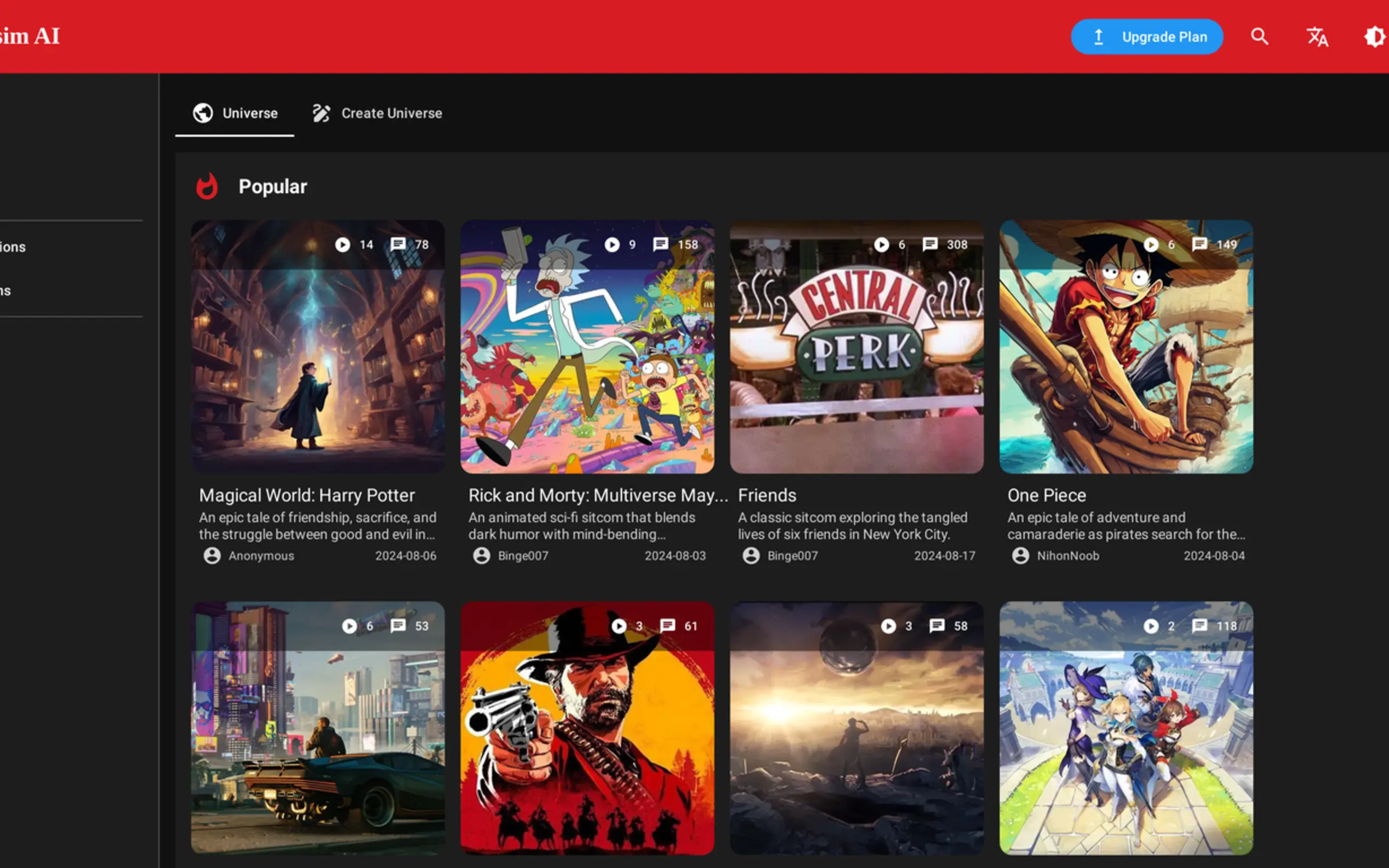
Task: Open the search magnifier icon
Action: [x=1259, y=37]
